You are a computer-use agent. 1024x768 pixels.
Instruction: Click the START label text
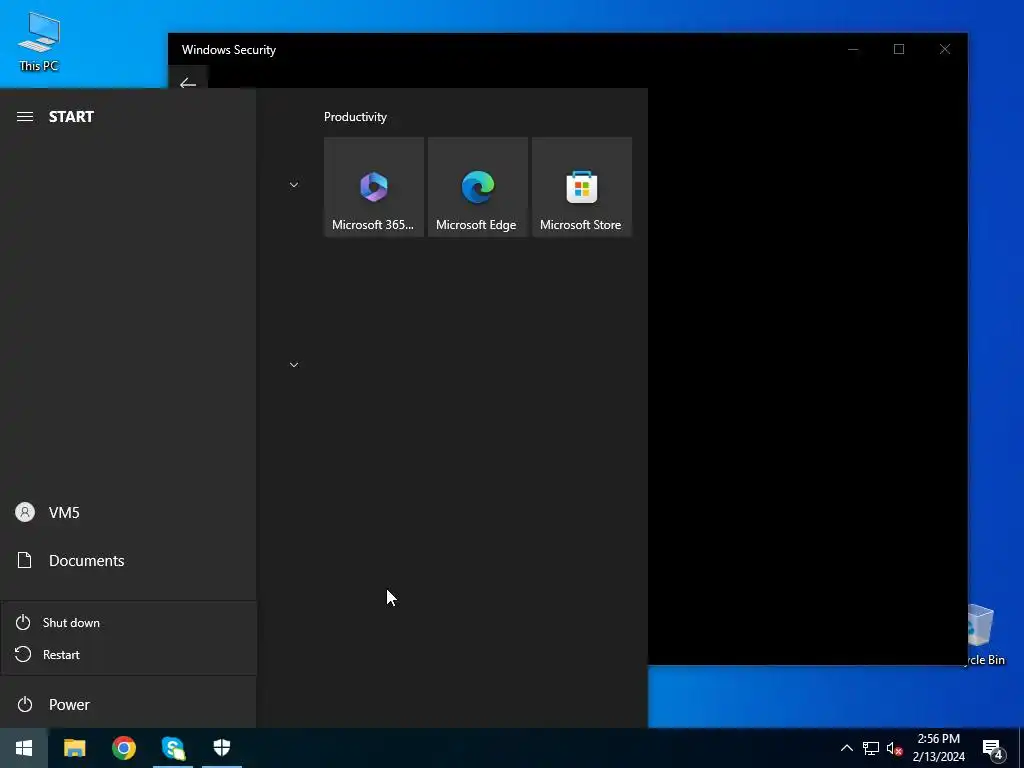[71, 117]
